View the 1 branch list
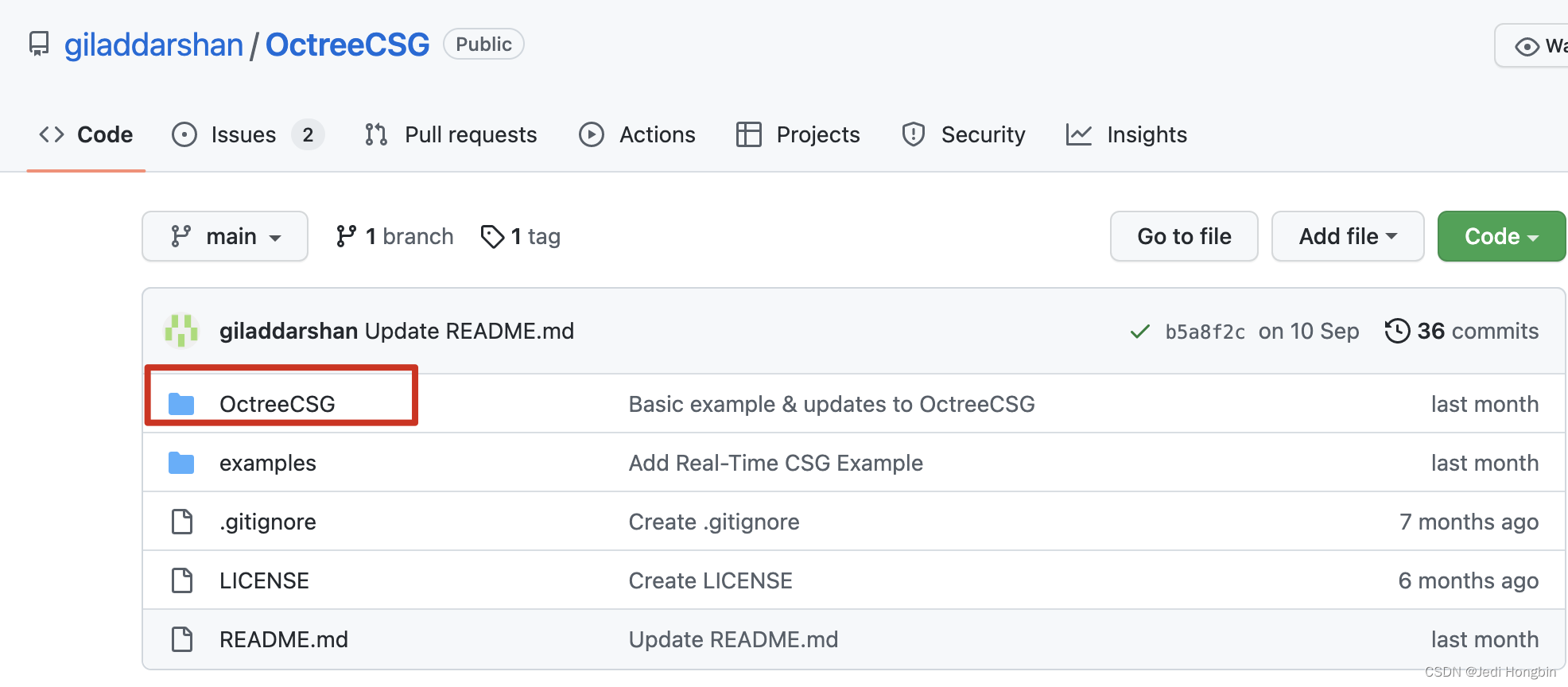1568x687 pixels. tap(395, 236)
